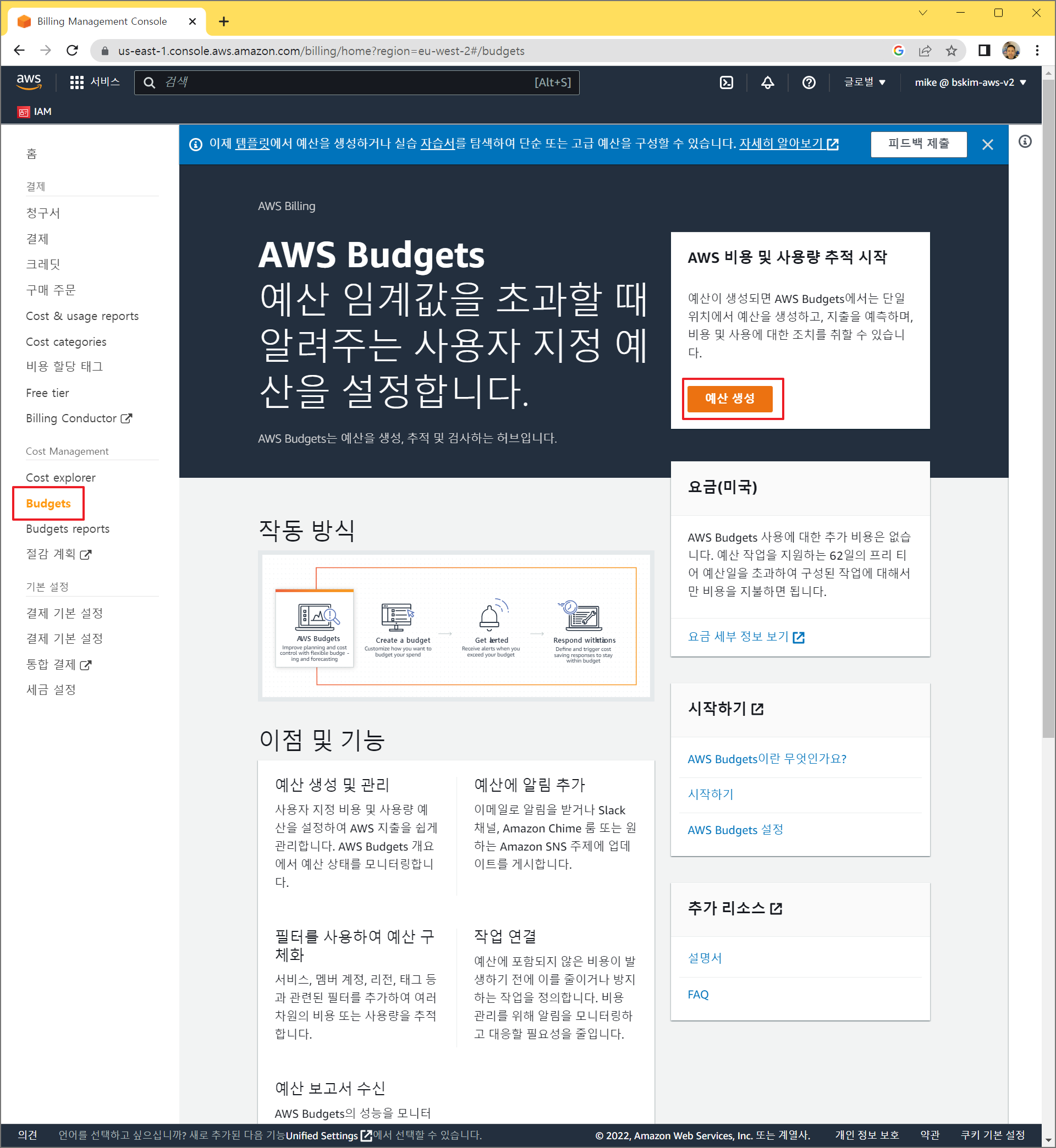Expand the 글로벌 region dropdown
1056x1148 pixels.
pos(865,82)
